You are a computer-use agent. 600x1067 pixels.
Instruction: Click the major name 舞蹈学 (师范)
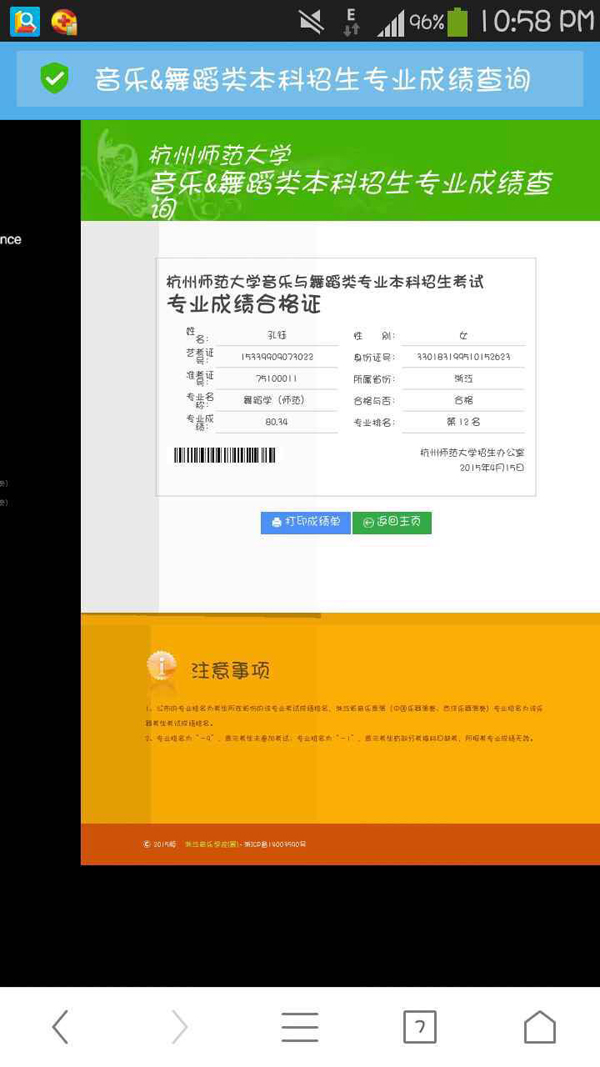point(273,400)
